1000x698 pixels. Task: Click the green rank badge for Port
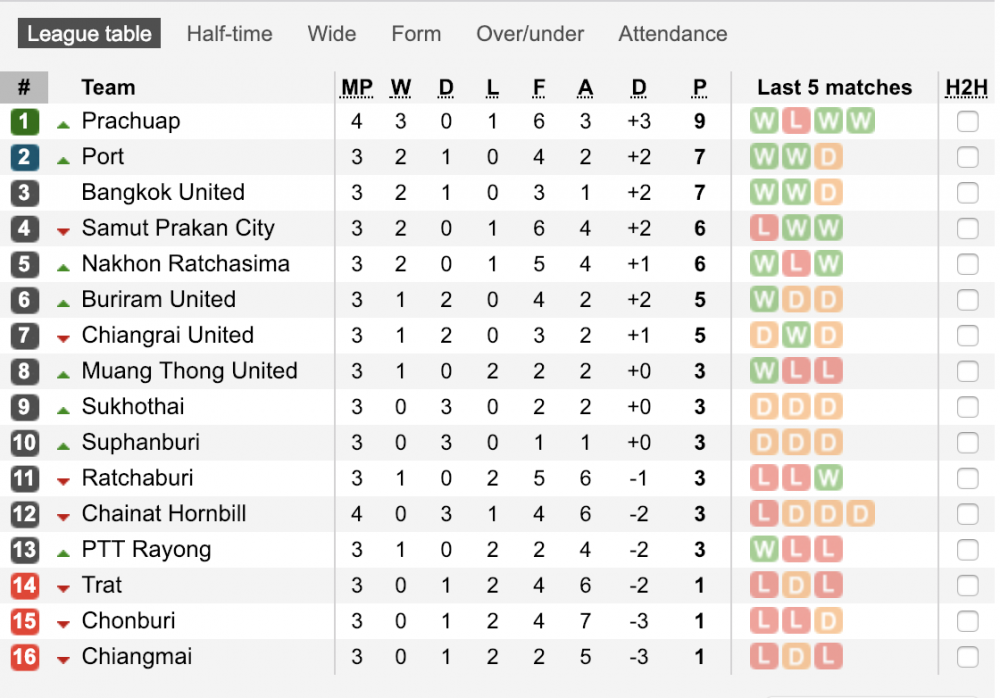point(24,157)
